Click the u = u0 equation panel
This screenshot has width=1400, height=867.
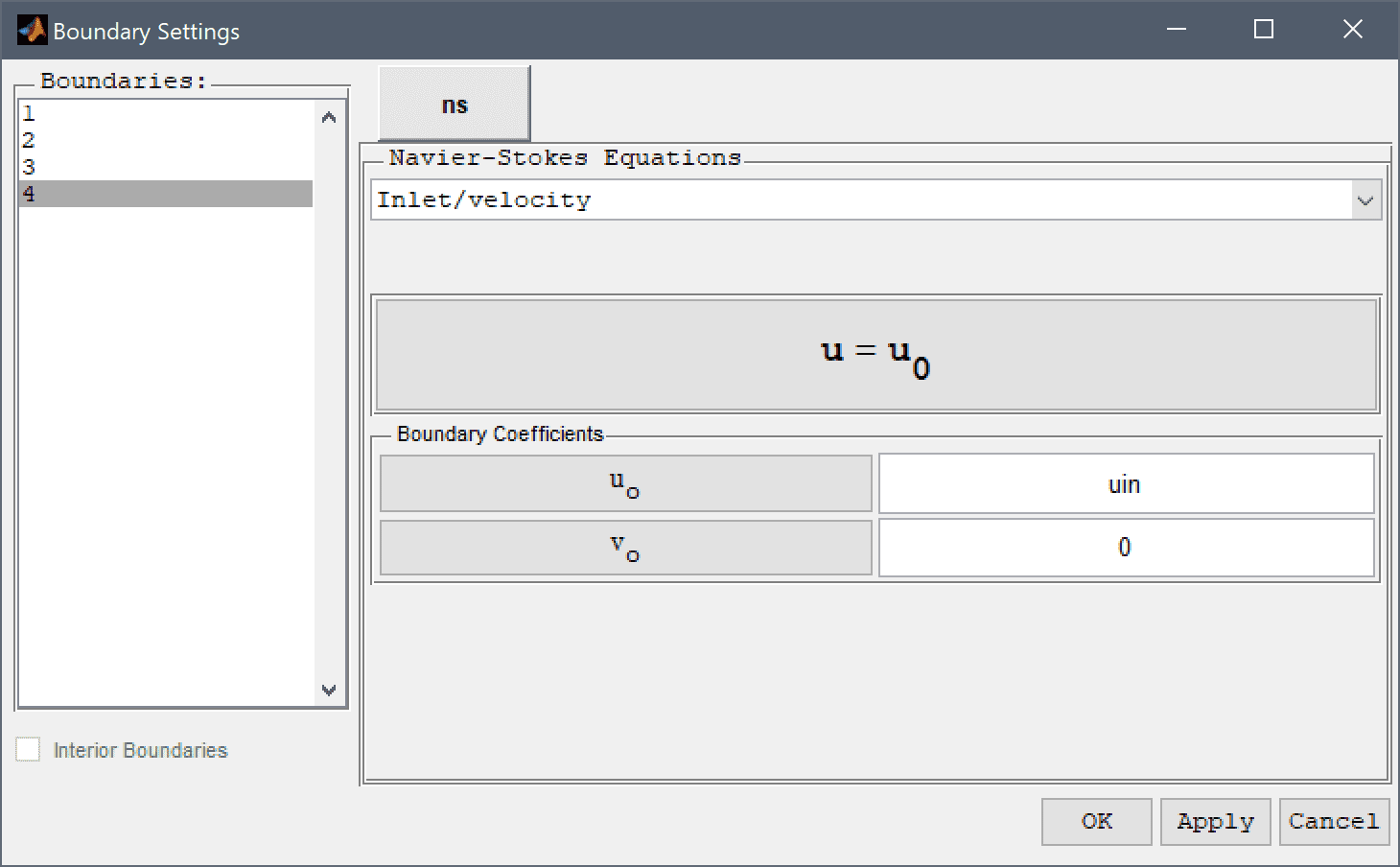(x=875, y=355)
